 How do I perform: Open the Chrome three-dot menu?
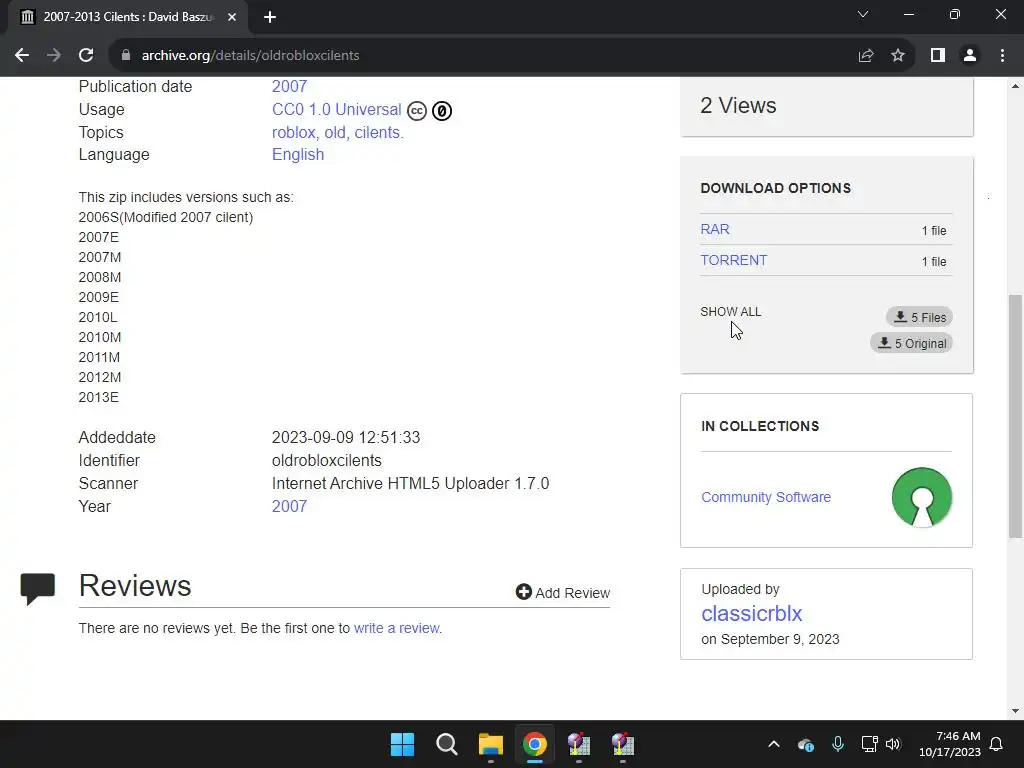tap(1002, 56)
